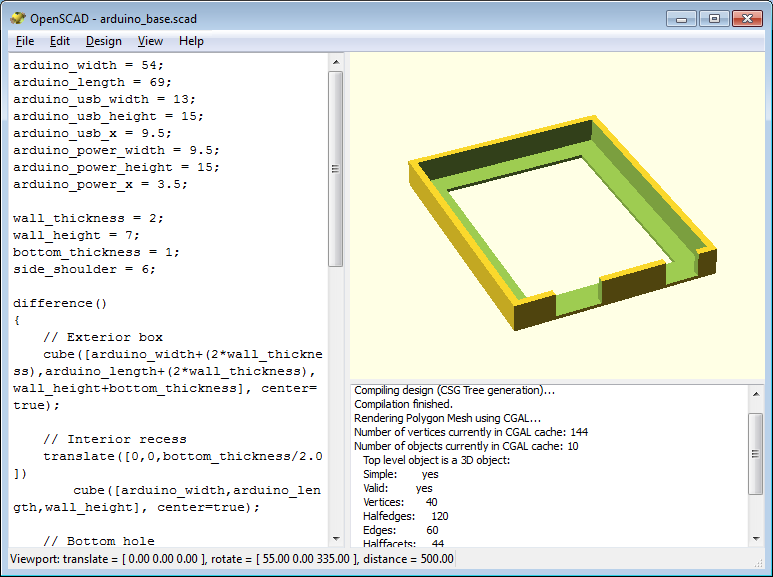
Task: Maximize the OpenSCAD window
Action: point(713,18)
